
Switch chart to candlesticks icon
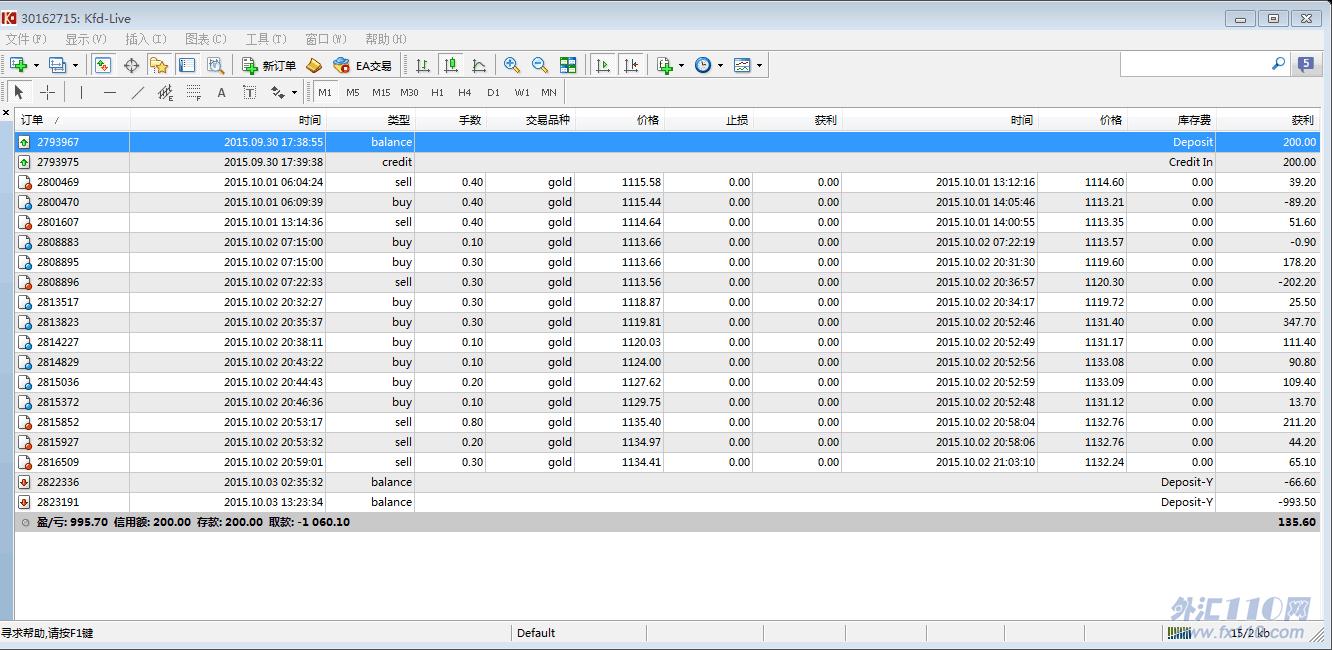click(x=451, y=65)
